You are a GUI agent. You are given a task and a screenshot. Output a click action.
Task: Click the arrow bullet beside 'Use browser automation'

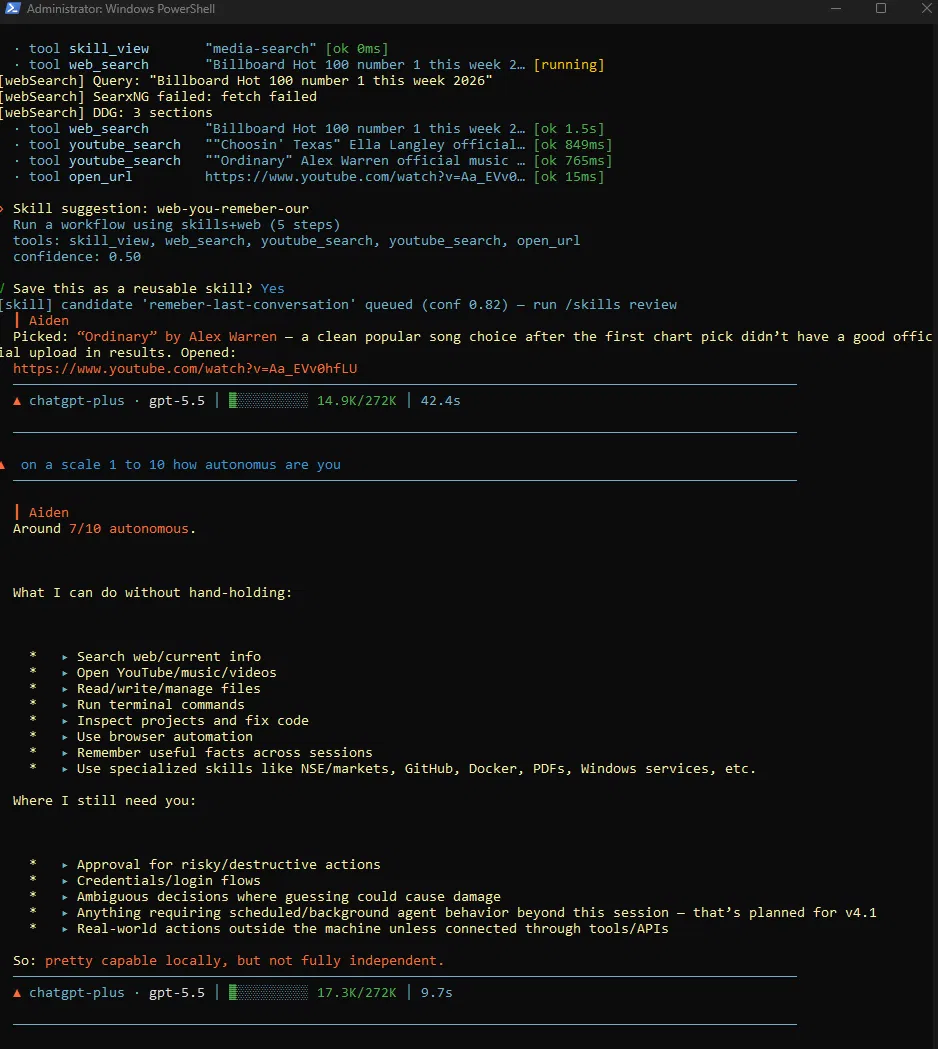(x=65, y=737)
